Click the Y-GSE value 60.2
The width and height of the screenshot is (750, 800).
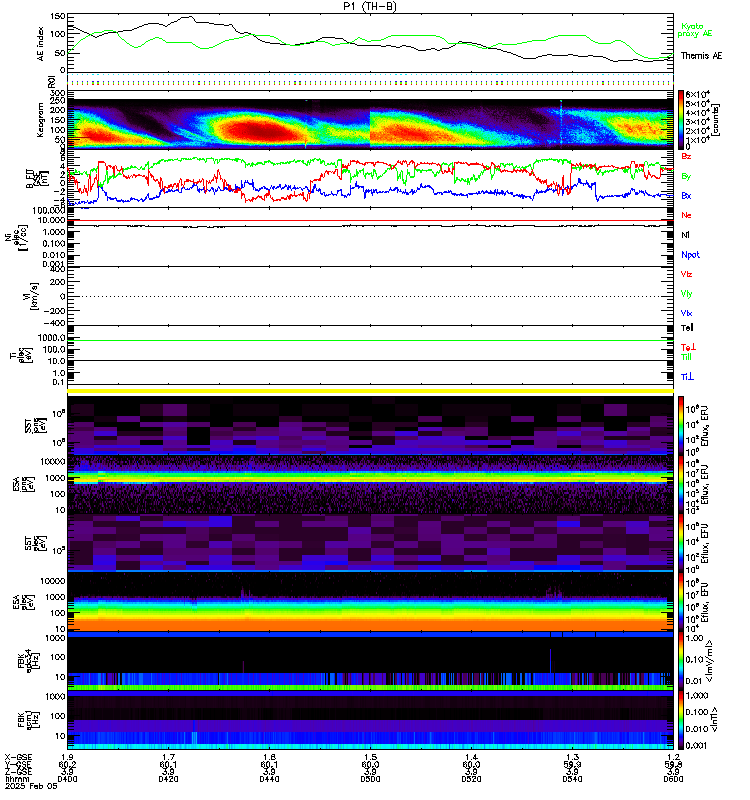pyautogui.click(x=67, y=765)
